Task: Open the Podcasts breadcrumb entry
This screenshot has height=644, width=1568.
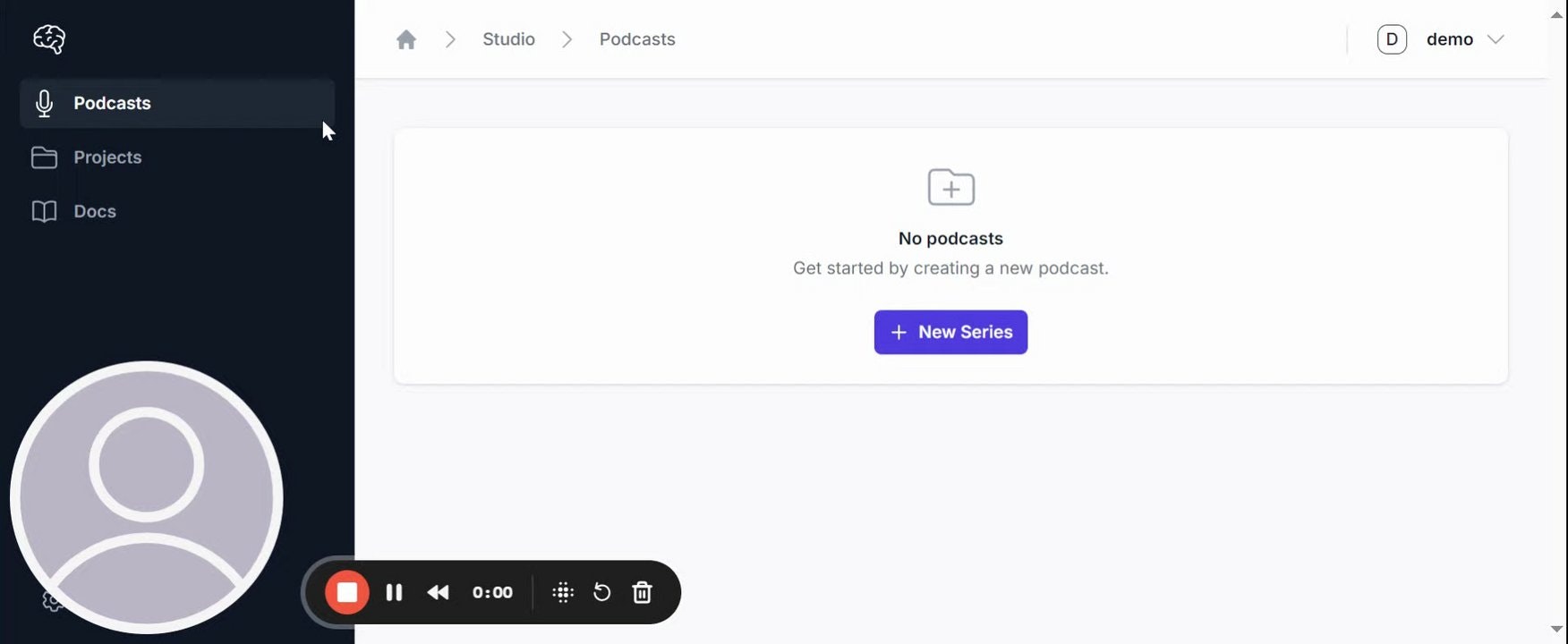Action: (636, 38)
